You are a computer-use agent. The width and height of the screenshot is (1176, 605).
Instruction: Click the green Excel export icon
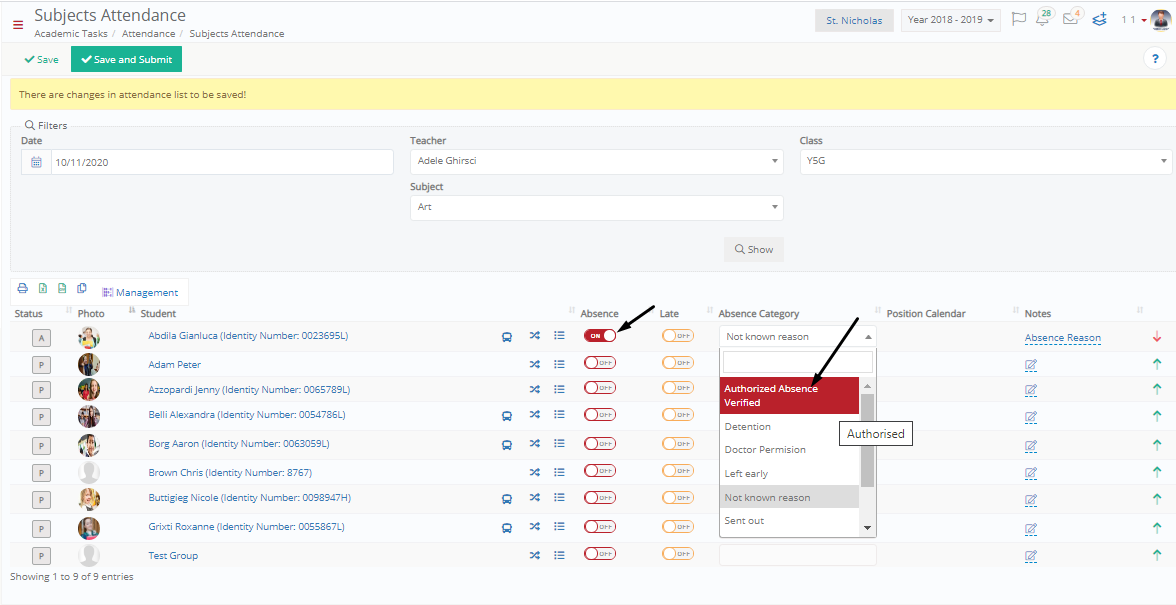tap(43, 289)
